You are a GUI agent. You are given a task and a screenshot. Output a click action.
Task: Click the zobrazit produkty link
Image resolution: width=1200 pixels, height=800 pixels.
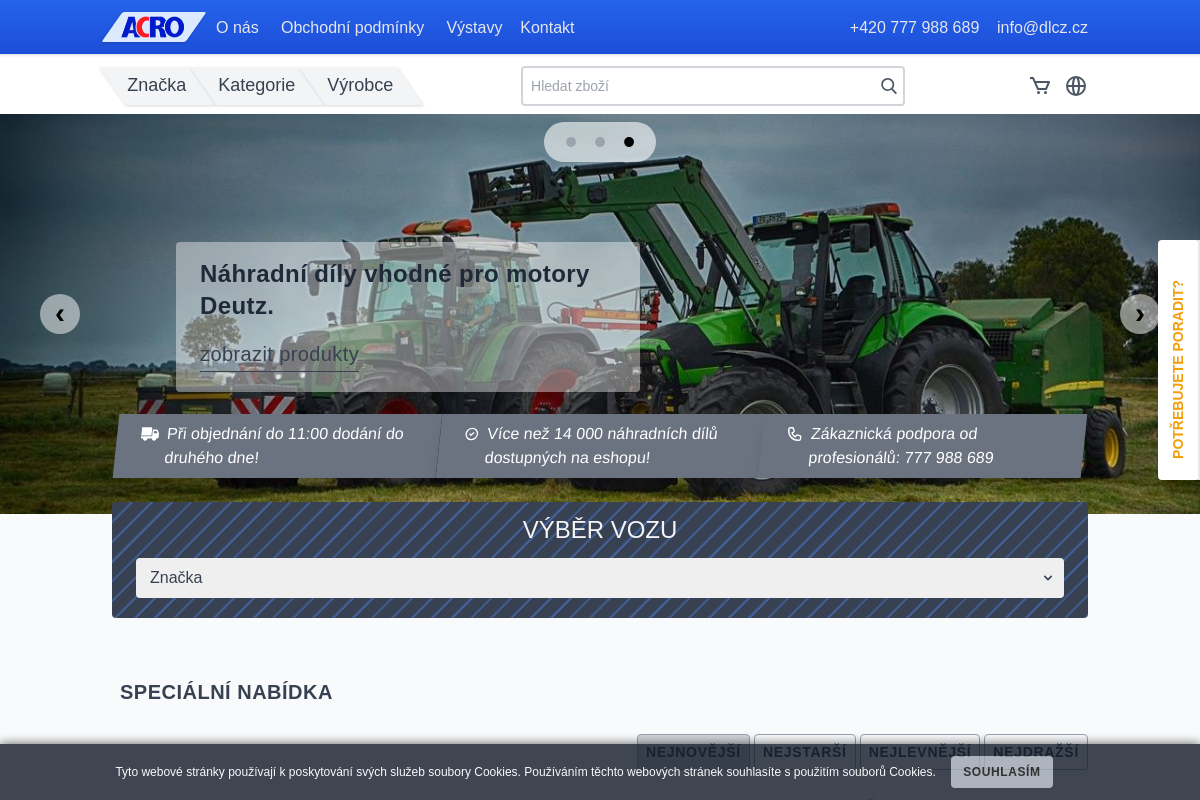279,354
